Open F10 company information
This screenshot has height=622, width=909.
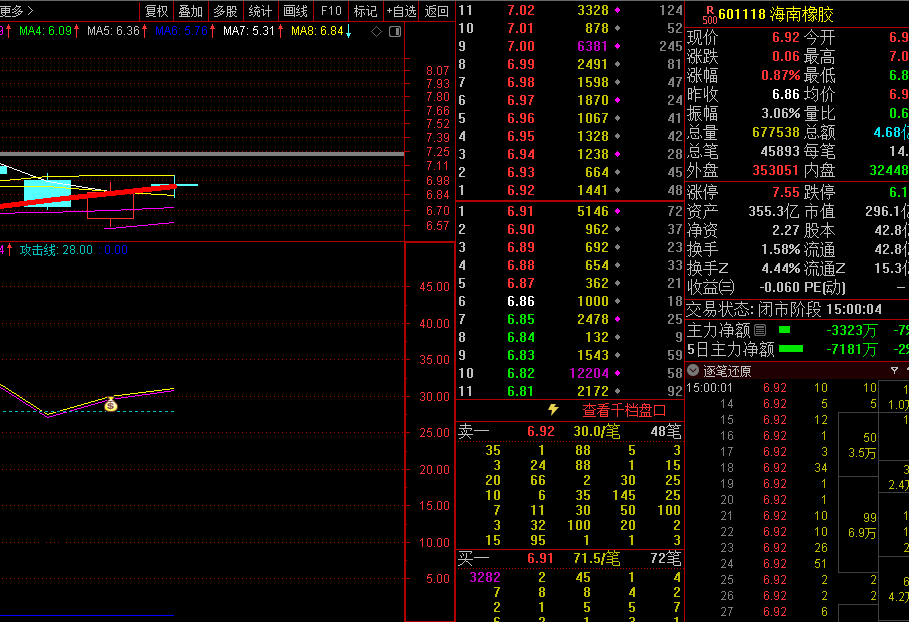(330, 11)
